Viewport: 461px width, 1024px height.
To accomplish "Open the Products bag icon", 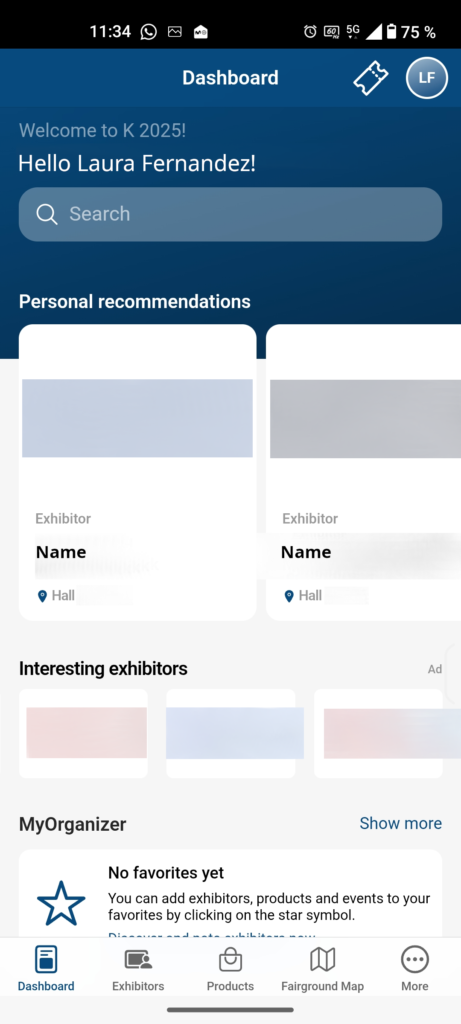I will coord(230,959).
